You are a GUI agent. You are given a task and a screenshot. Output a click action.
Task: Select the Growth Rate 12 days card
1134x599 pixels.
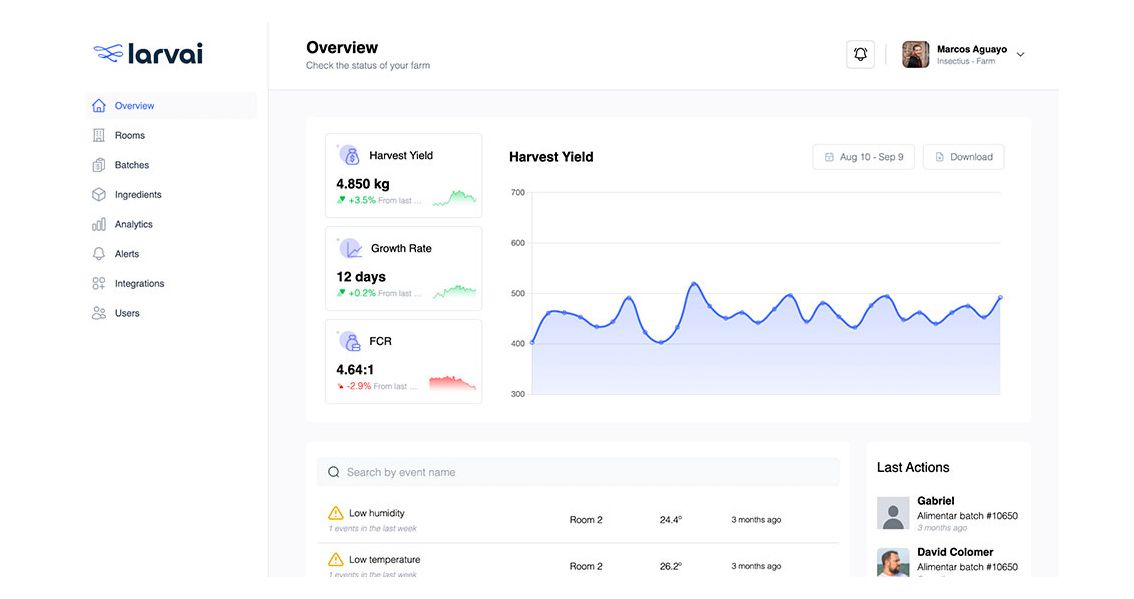coord(403,269)
